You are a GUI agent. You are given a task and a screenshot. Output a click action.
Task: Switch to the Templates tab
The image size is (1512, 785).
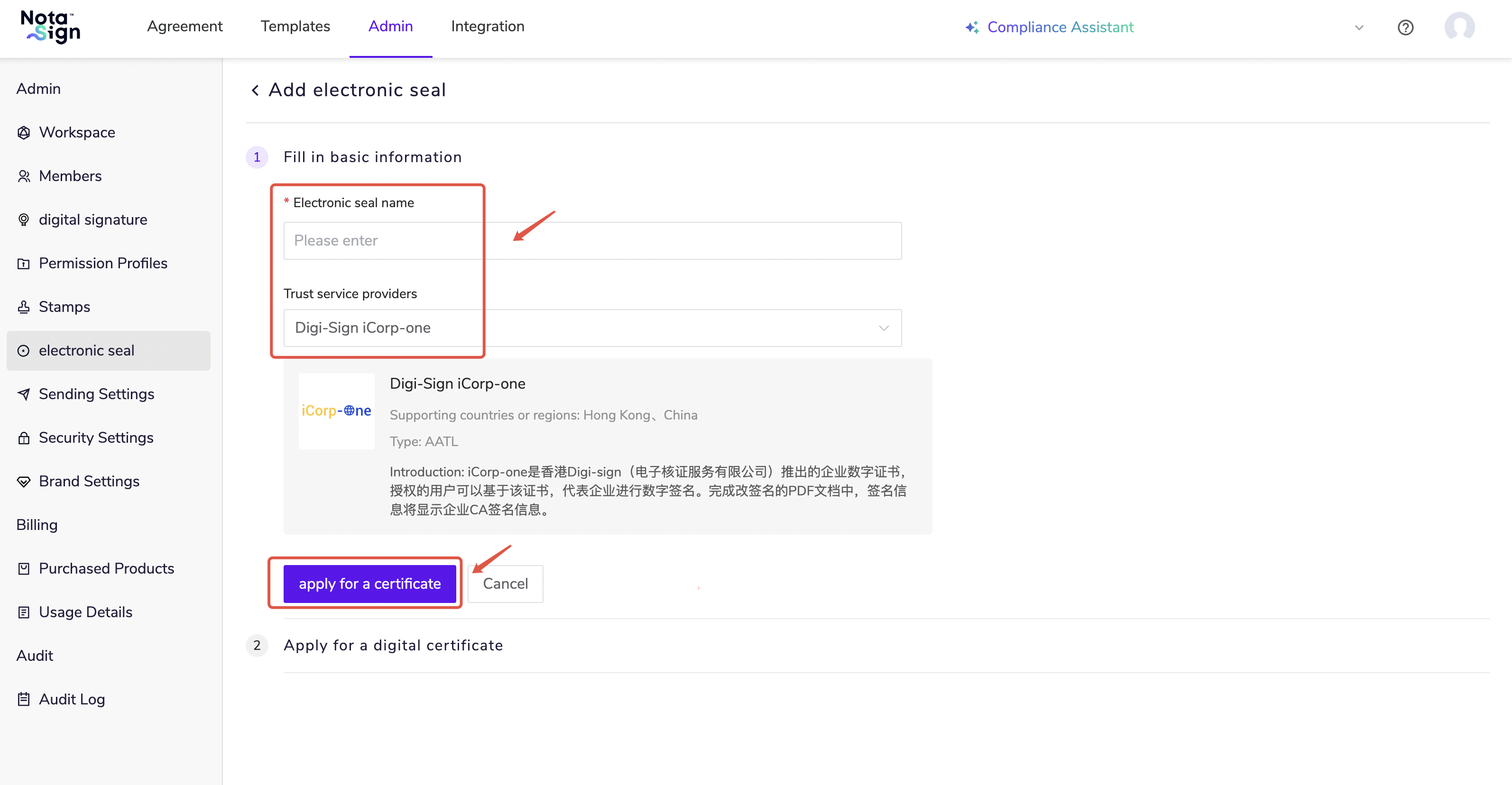coord(295,27)
